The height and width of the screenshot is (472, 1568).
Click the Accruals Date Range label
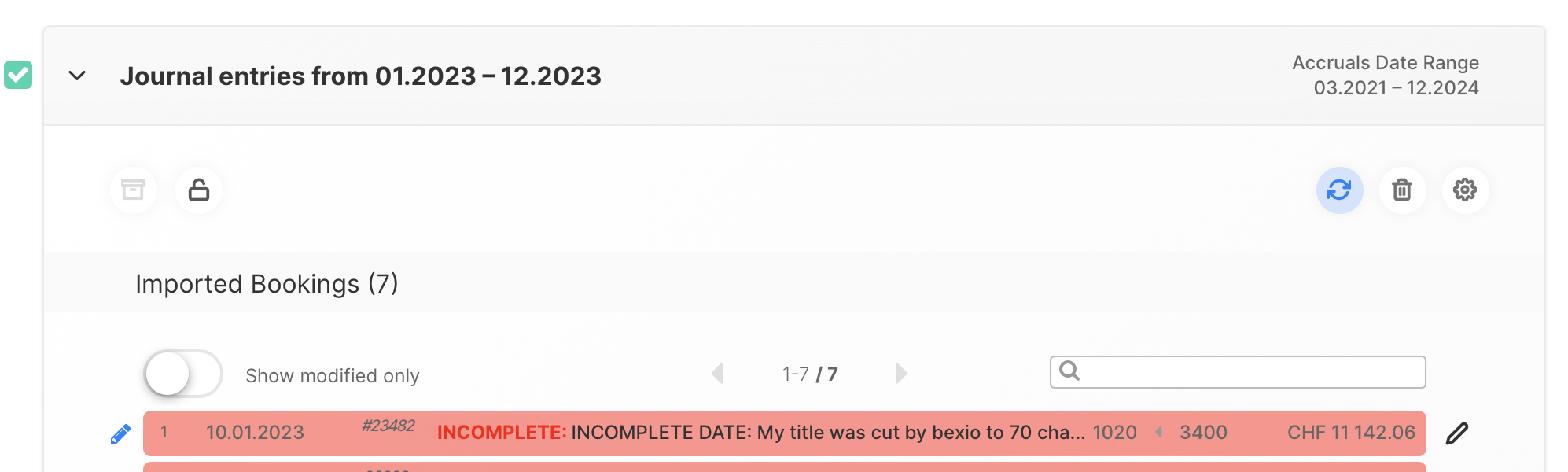1385,62
